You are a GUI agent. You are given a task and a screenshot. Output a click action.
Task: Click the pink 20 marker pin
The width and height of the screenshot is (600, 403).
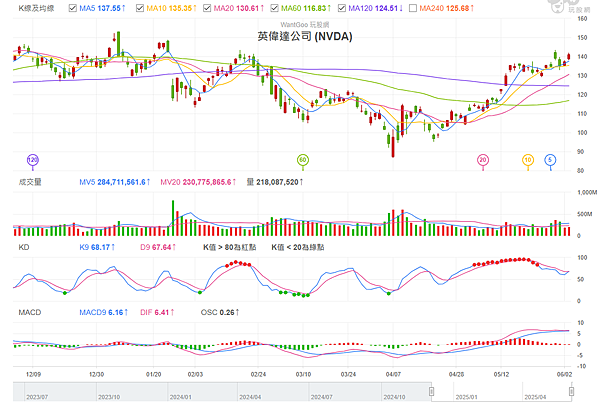483,160
